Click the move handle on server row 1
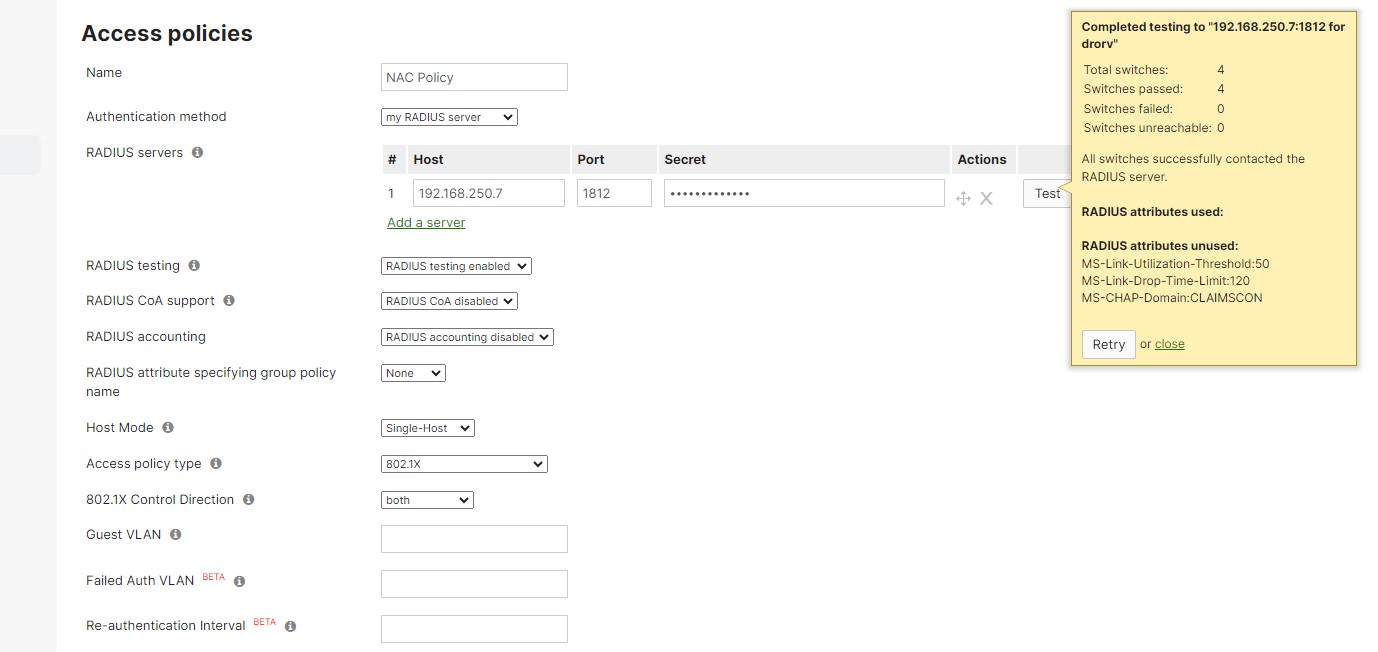Screen dimensions: 1378x652 click(963, 198)
